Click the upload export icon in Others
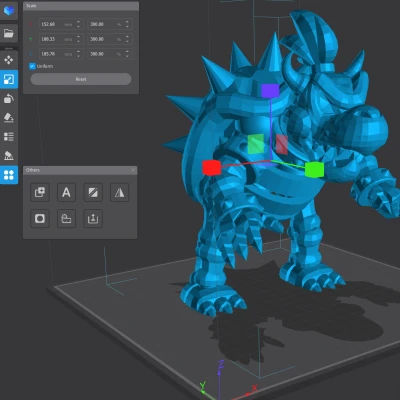The height and width of the screenshot is (400, 400). [x=93, y=219]
